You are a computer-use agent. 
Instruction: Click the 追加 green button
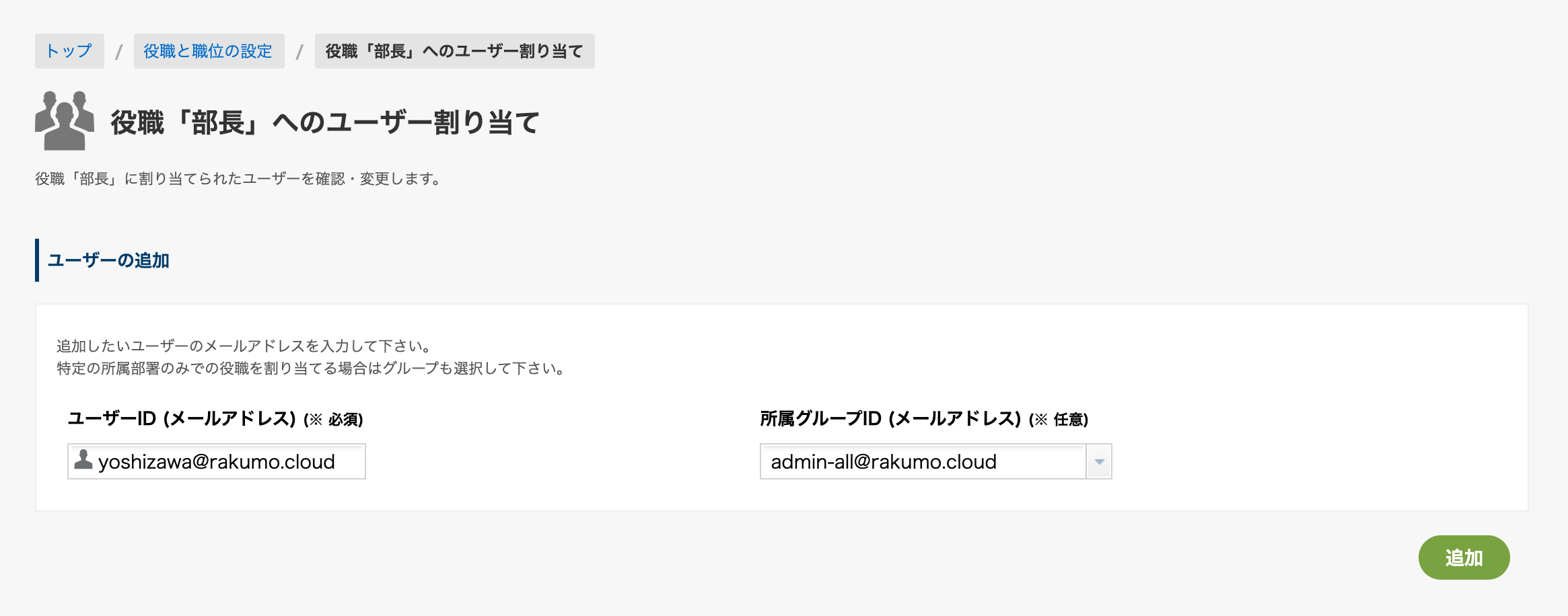(1464, 557)
